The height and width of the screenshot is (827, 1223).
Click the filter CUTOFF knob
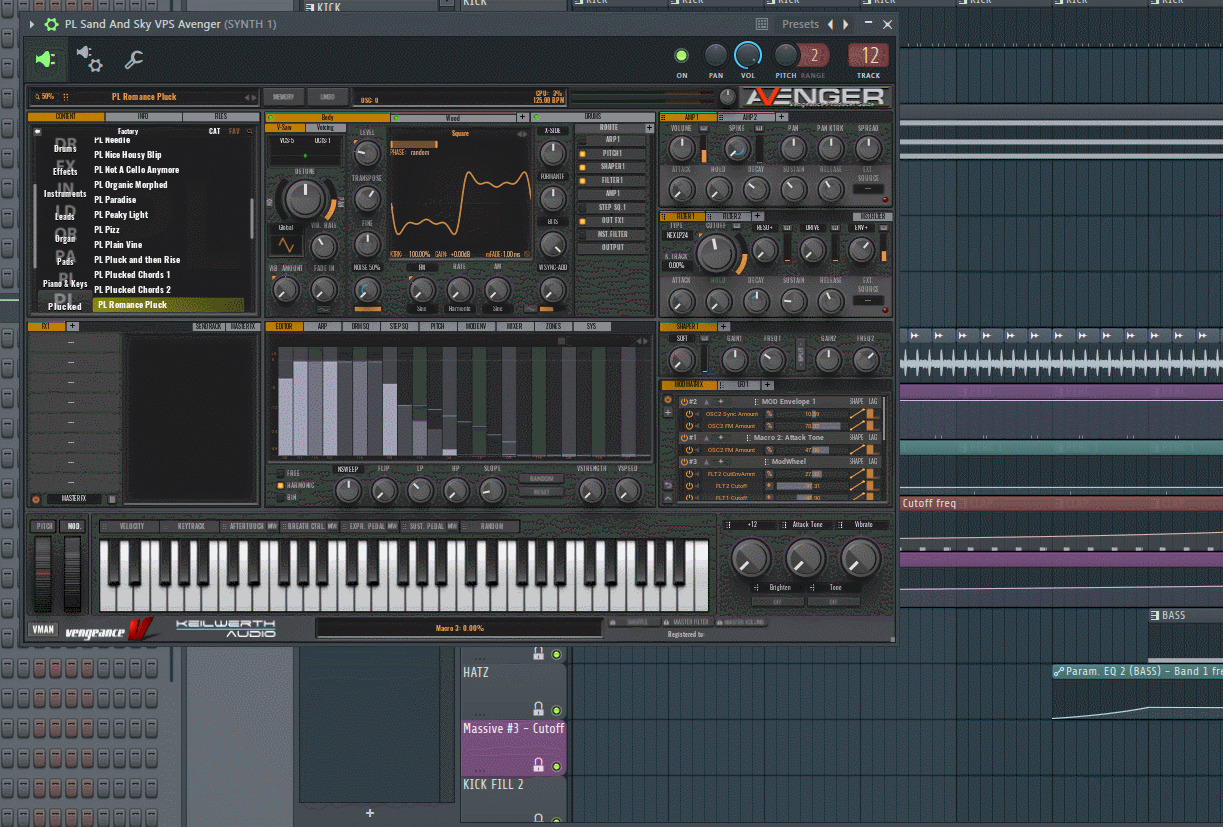715,252
